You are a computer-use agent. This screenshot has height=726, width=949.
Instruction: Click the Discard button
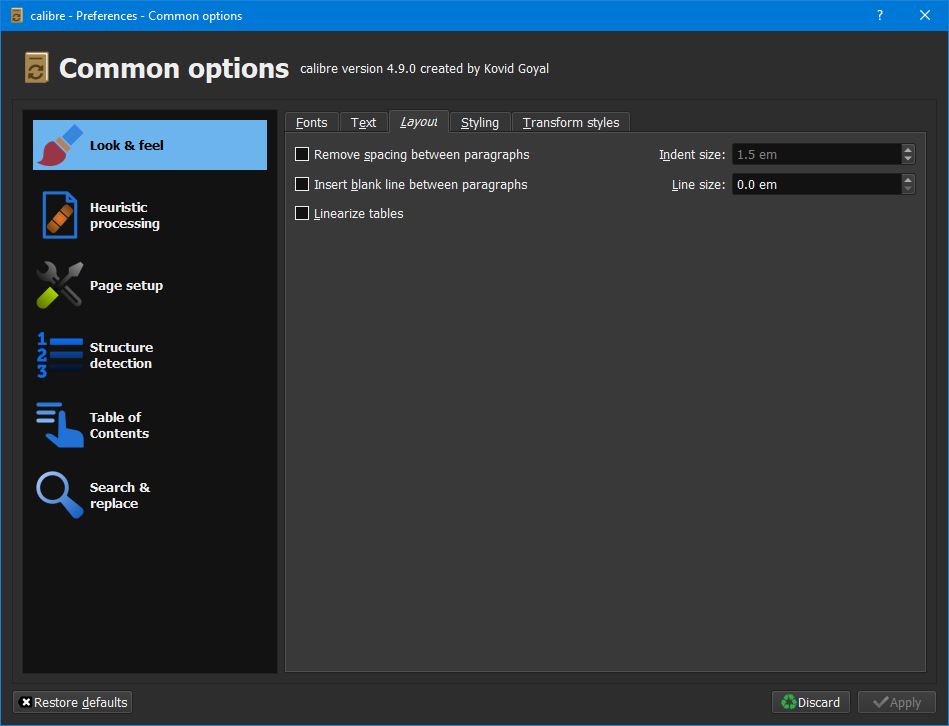[x=810, y=702]
